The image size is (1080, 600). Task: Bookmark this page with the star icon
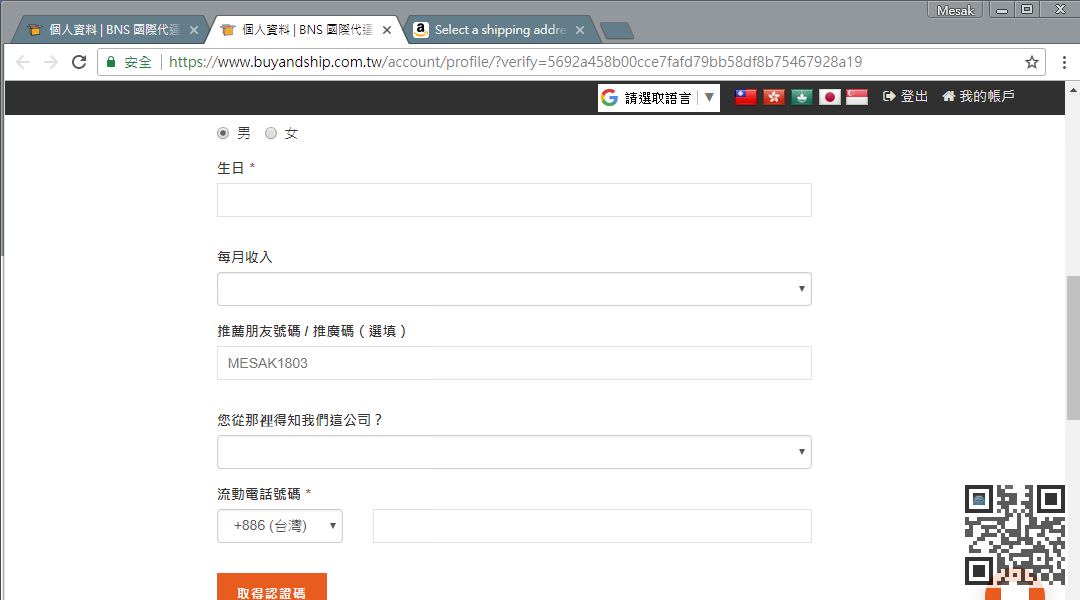(1032, 62)
